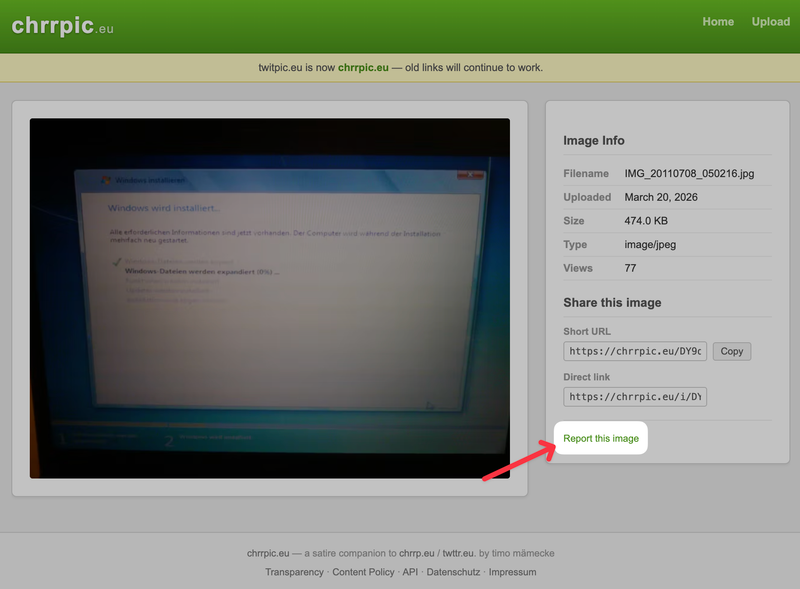The image size is (800, 589).
Task: Click the chrrpic.eu name in footer
Action: [x=268, y=553]
